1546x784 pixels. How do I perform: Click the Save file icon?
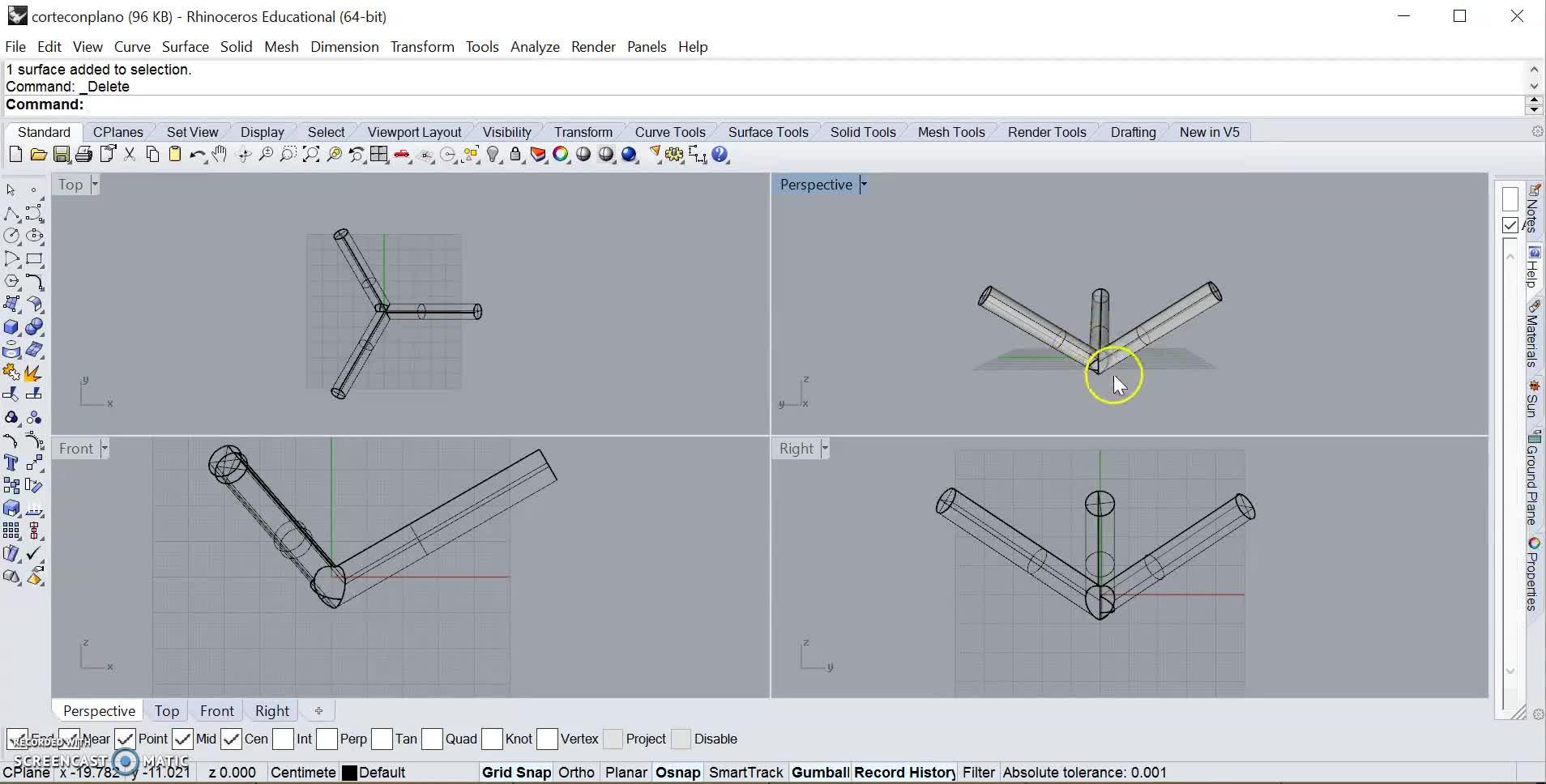(x=61, y=155)
